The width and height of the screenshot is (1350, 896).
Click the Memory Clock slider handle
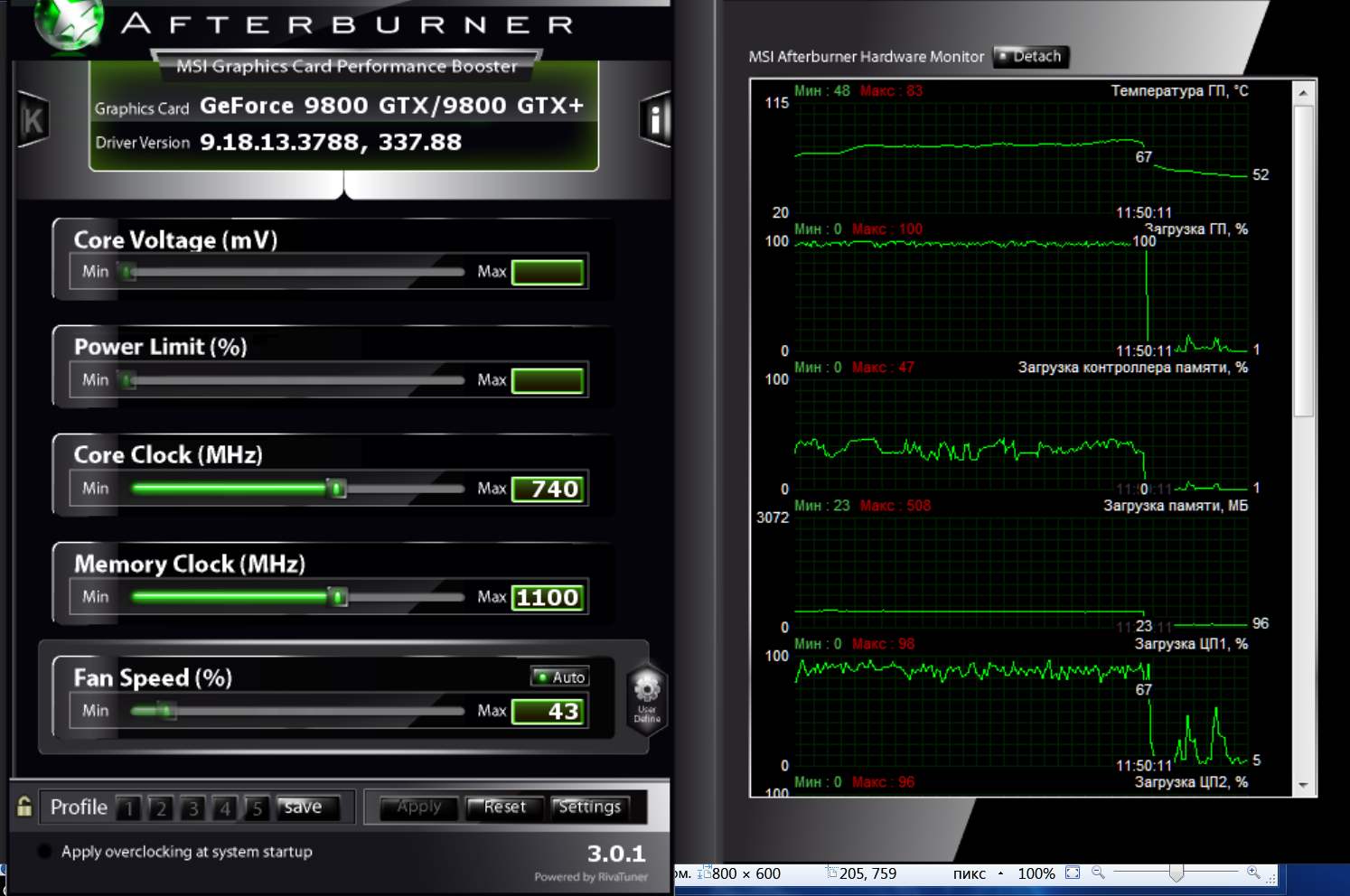(338, 597)
